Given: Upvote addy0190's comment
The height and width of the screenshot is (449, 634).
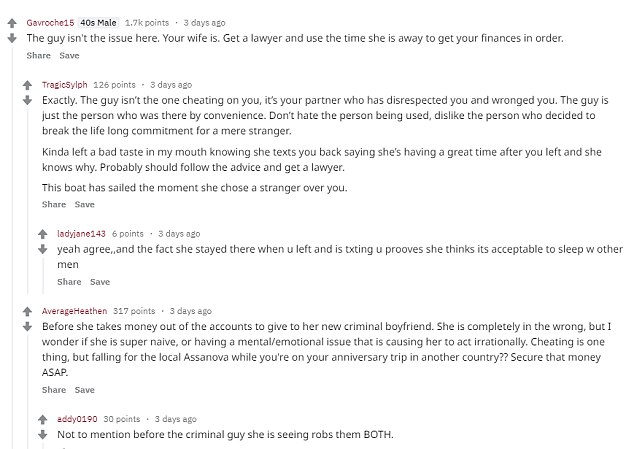Looking at the screenshot, I should tap(43, 419).
